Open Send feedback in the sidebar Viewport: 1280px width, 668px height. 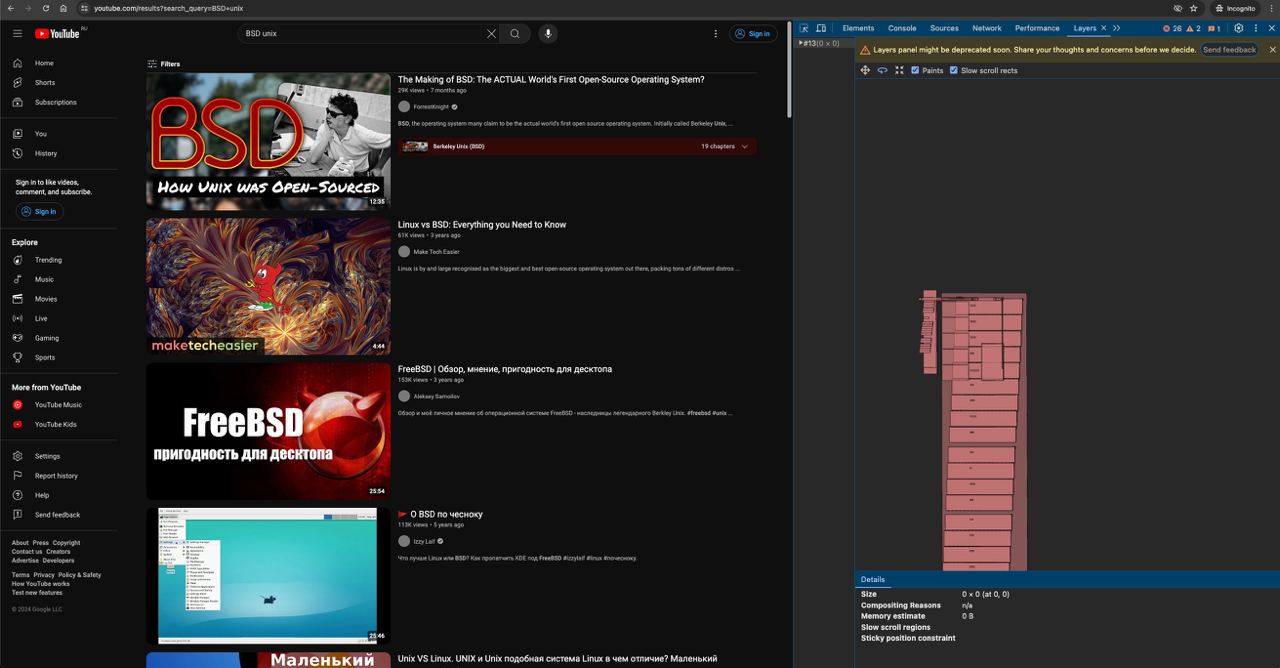[x=61, y=515]
